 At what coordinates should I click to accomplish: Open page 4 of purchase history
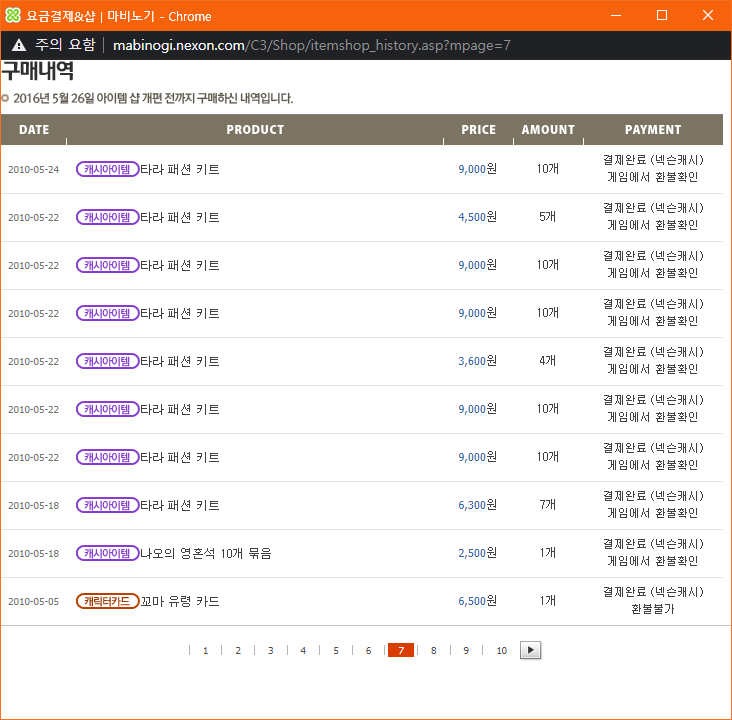[x=303, y=650]
